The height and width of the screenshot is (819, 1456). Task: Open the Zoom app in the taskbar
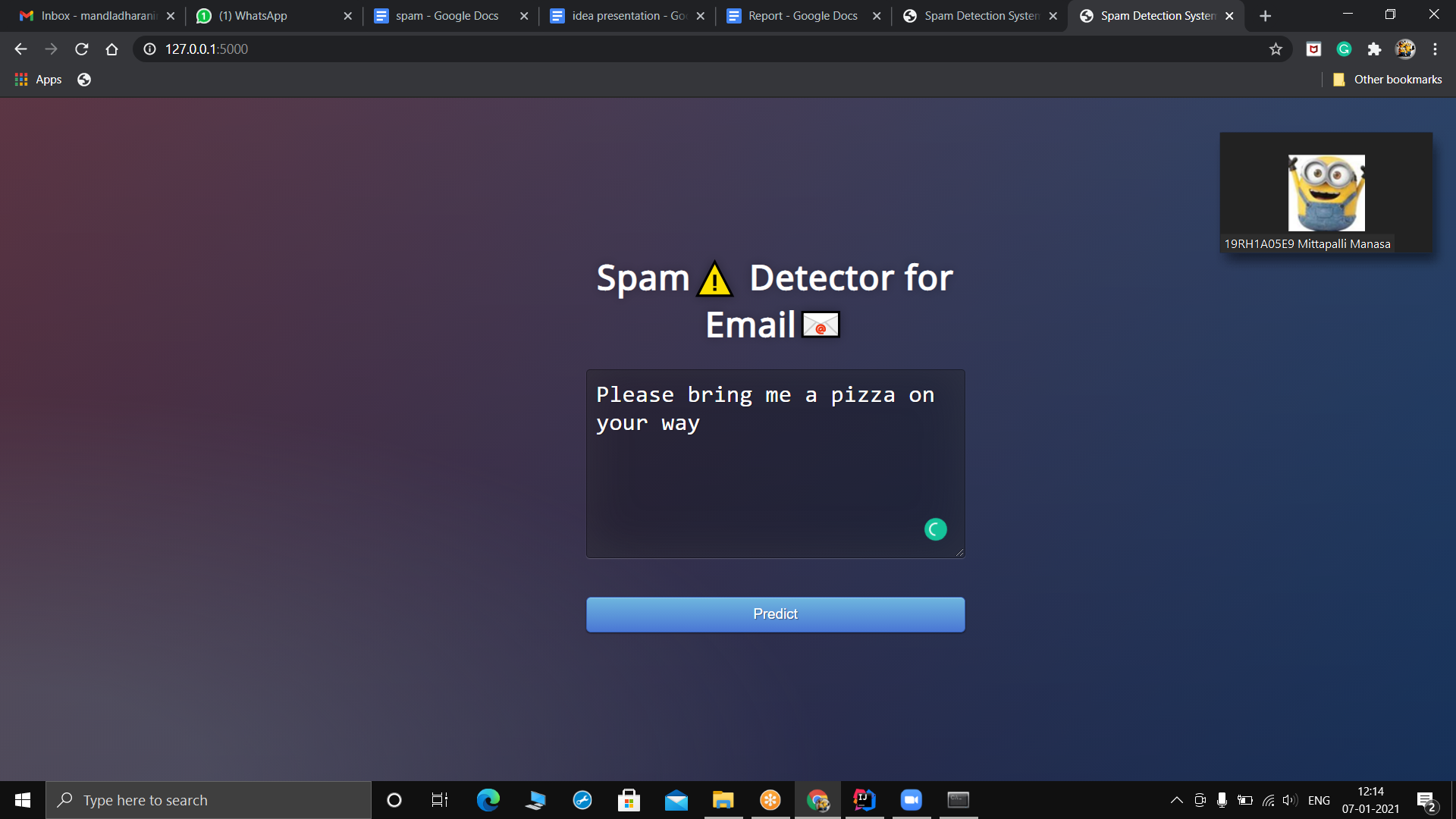coord(911,800)
